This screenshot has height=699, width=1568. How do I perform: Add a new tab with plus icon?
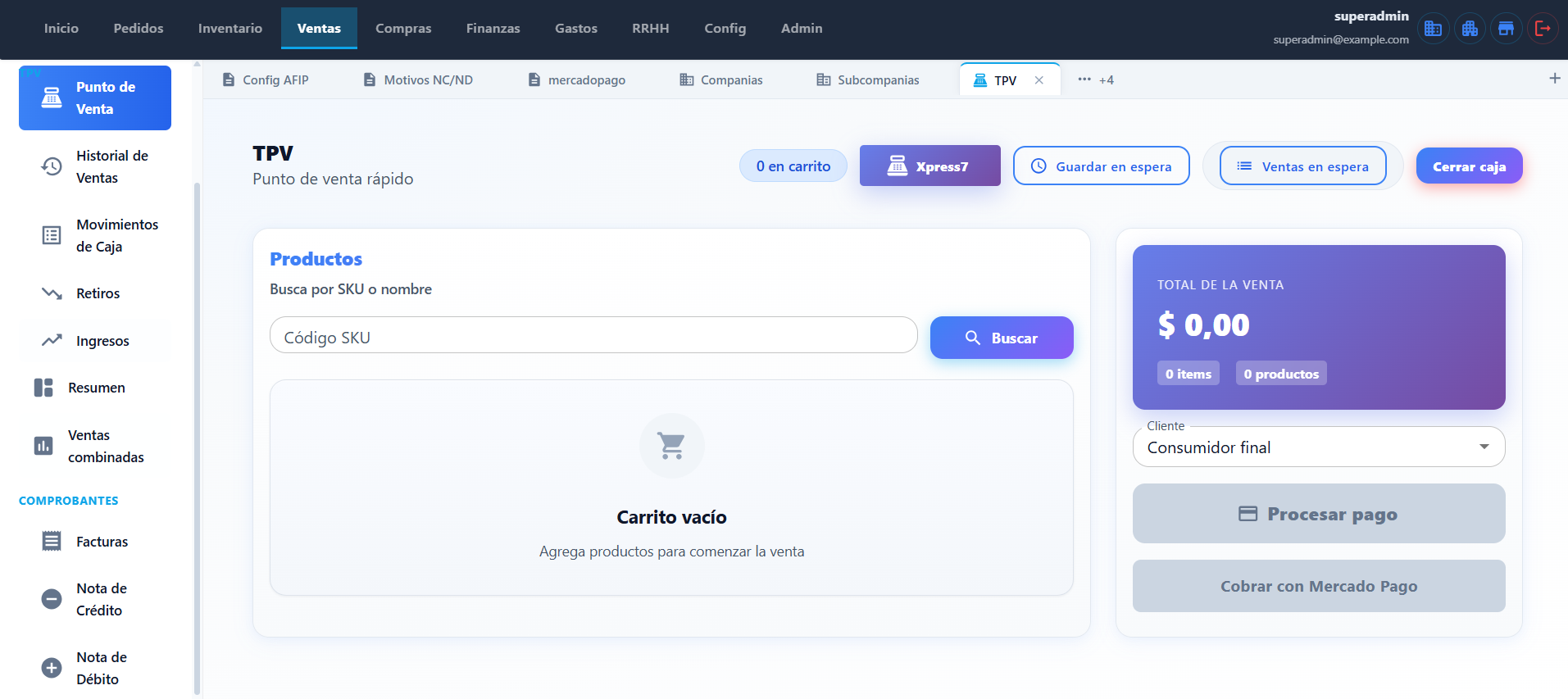coord(1554,79)
